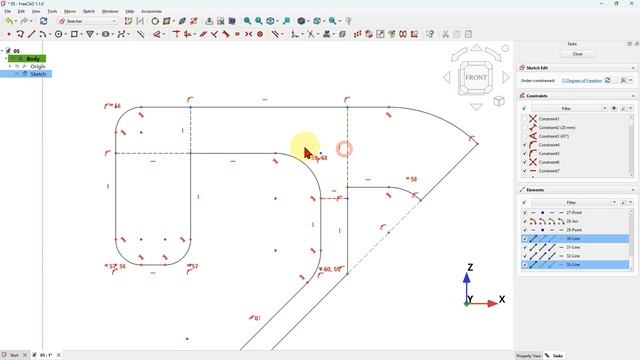Expand the Origin tree node
The image size is (640, 360).
(10, 66)
